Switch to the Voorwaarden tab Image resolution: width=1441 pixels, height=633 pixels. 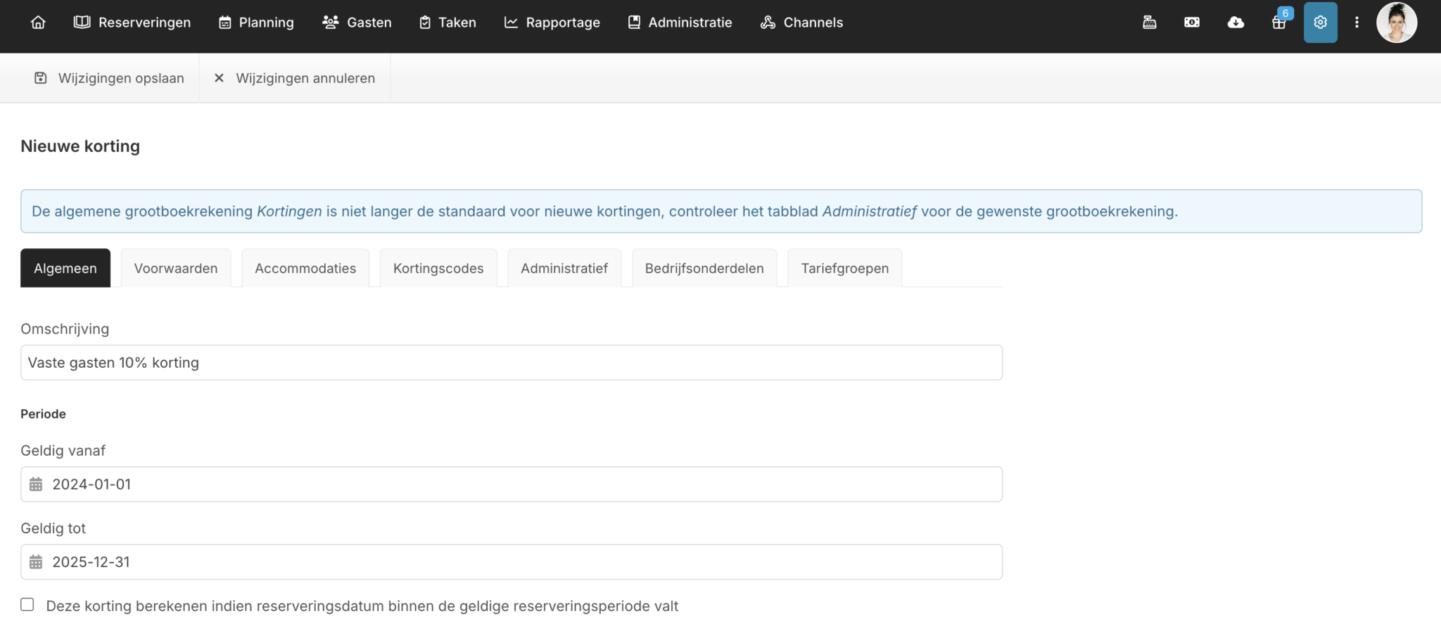176,268
